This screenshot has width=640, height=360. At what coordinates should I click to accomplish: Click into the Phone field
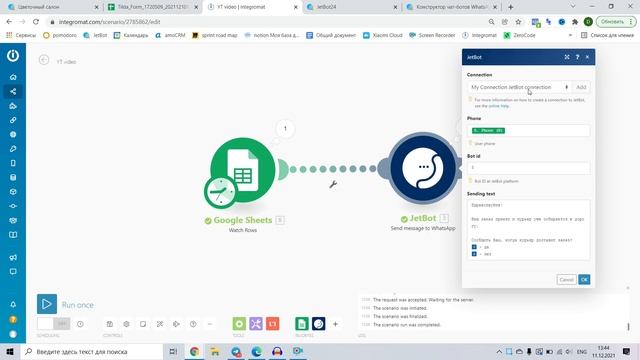click(528, 131)
